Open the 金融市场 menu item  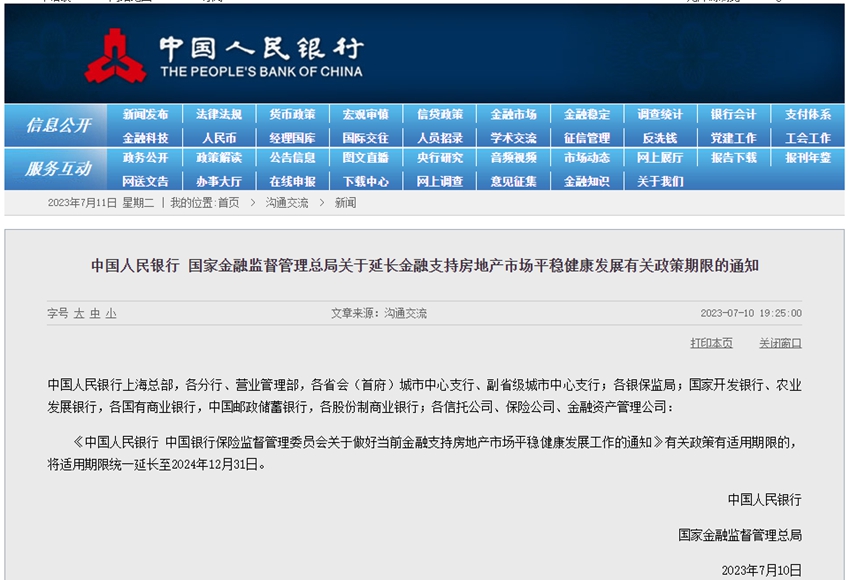click(513, 114)
